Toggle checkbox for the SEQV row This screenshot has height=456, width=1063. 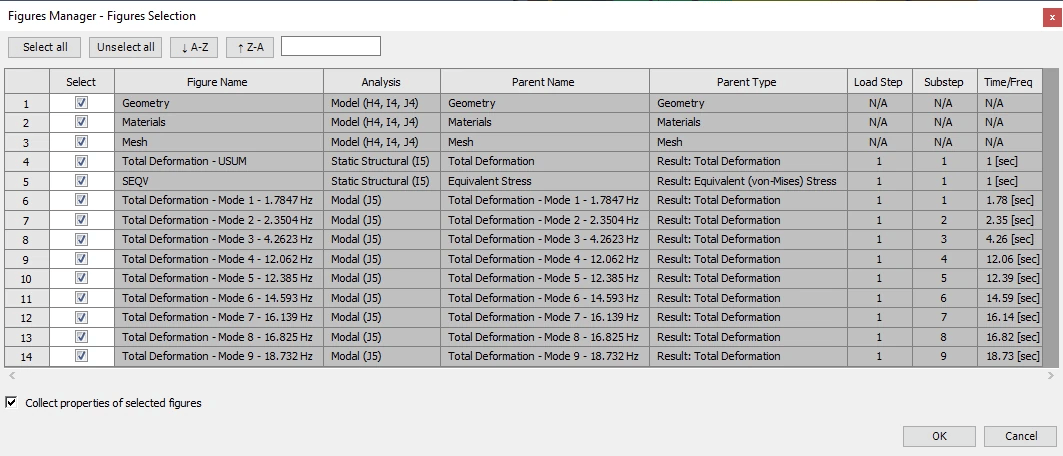coord(81,180)
